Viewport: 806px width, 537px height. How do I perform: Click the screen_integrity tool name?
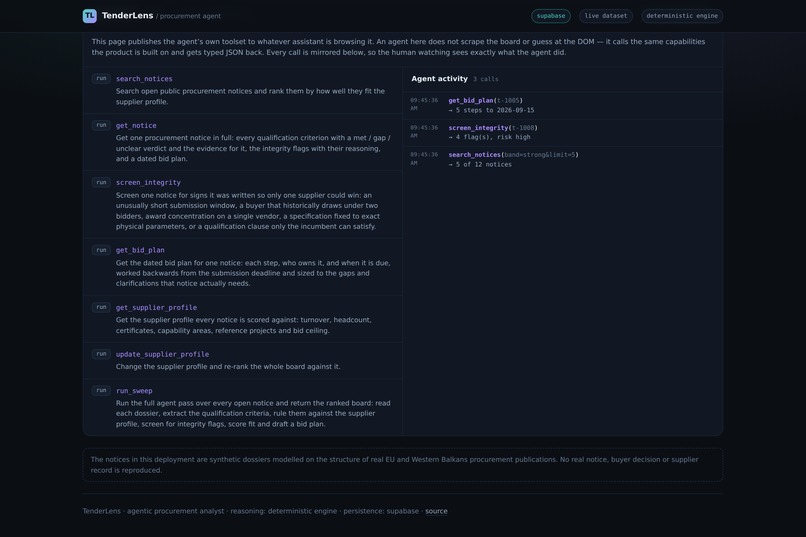pos(148,182)
